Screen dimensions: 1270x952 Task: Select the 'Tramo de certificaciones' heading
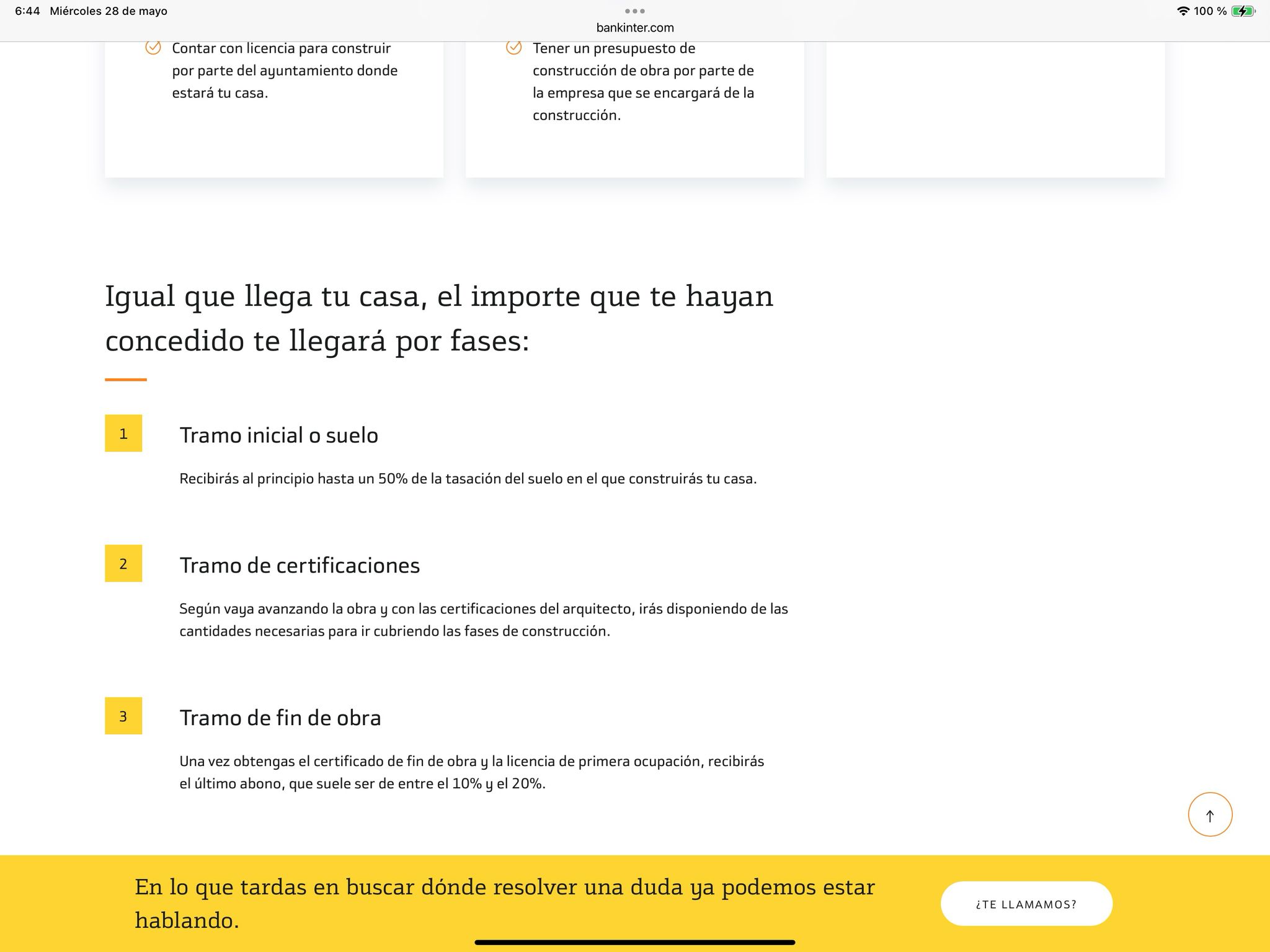click(x=300, y=566)
